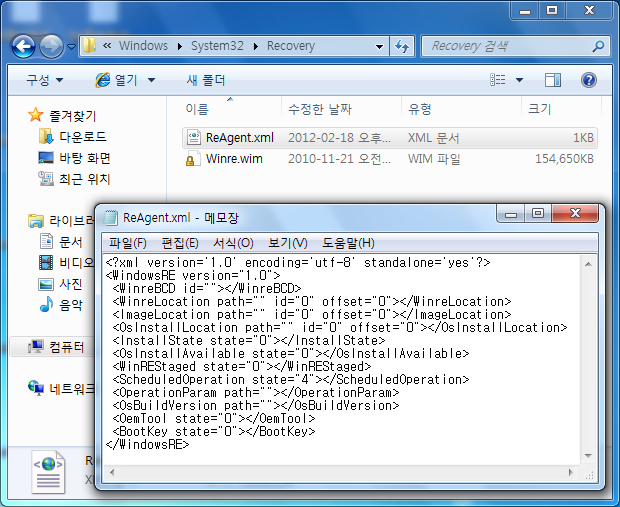Click details pane XML file thumbnail
Viewport: 620px width, 507px height.
click(48, 471)
